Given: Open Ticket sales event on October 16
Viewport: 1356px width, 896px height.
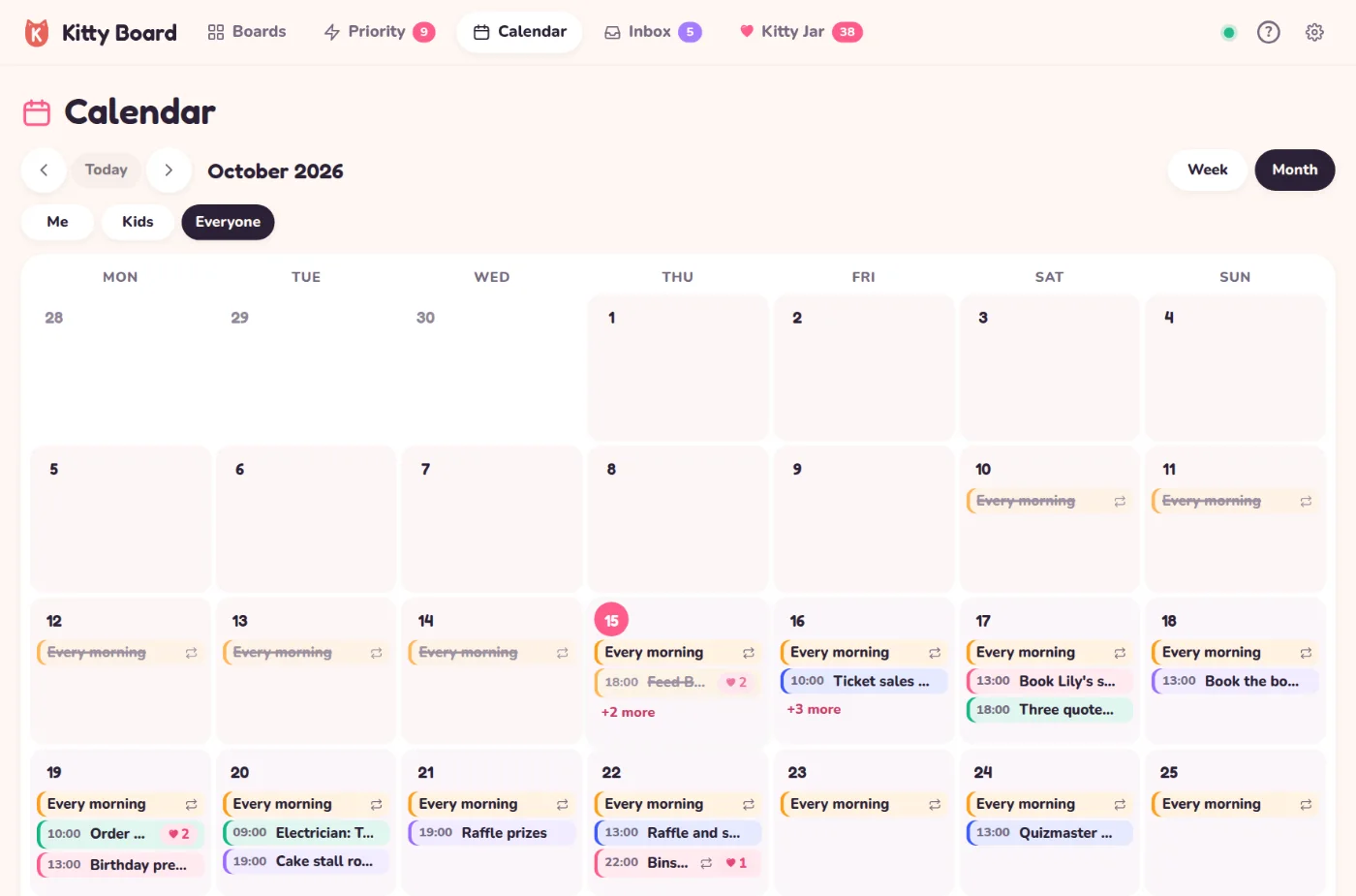Looking at the screenshot, I should [864, 681].
